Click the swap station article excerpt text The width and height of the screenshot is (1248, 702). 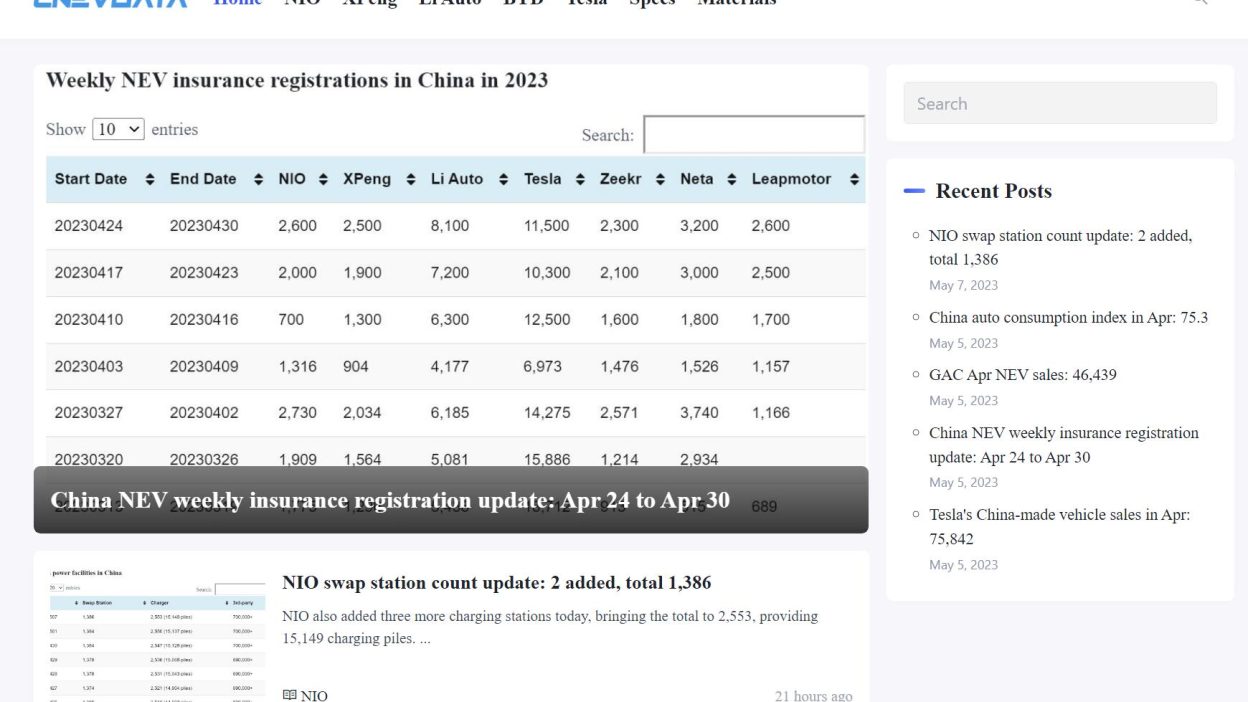[x=550, y=627]
